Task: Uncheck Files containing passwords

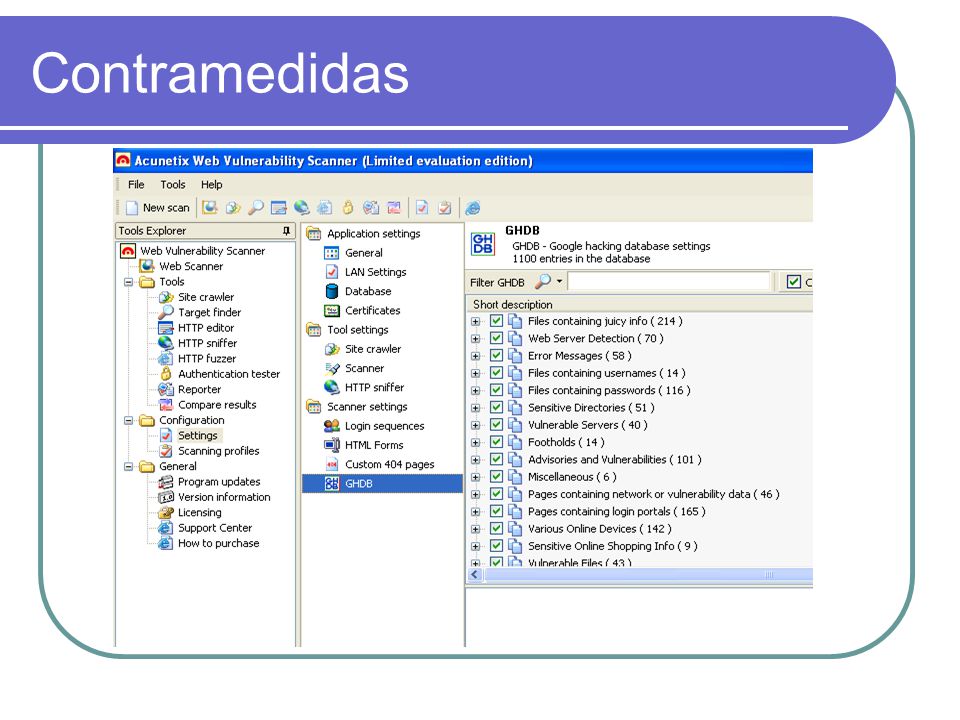Action: coord(497,390)
